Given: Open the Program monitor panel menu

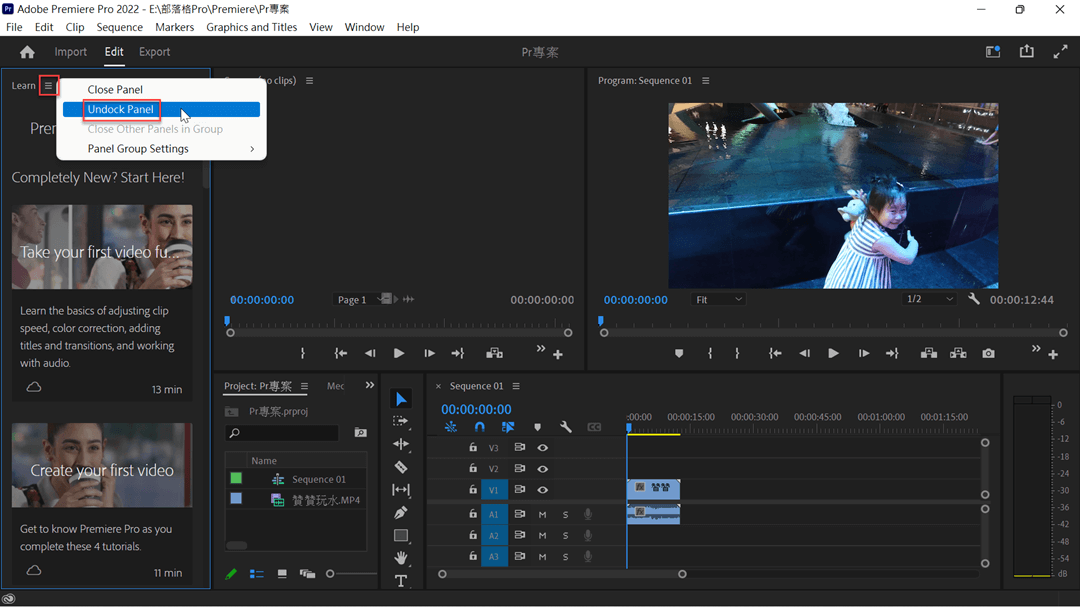Looking at the screenshot, I should pos(705,81).
